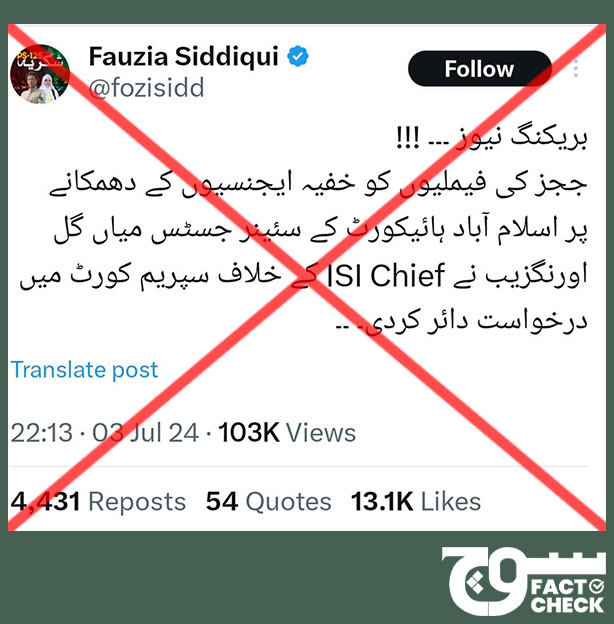Click the blue verified badge
614x624 pixels.
pyautogui.click(x=298, y=56)
